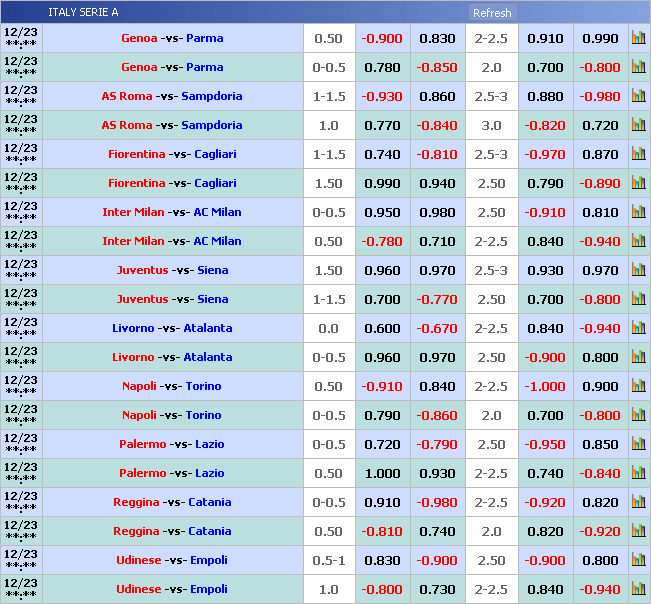Click -0.780 home odds for Inter Milan-AC Milan

381,241
